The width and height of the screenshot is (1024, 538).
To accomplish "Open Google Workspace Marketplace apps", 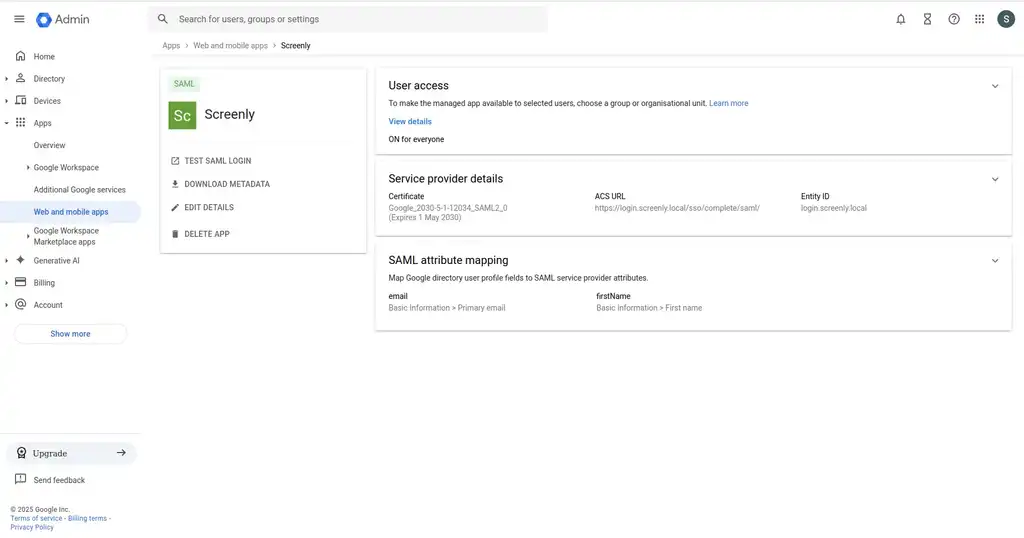I will (66, 236).
